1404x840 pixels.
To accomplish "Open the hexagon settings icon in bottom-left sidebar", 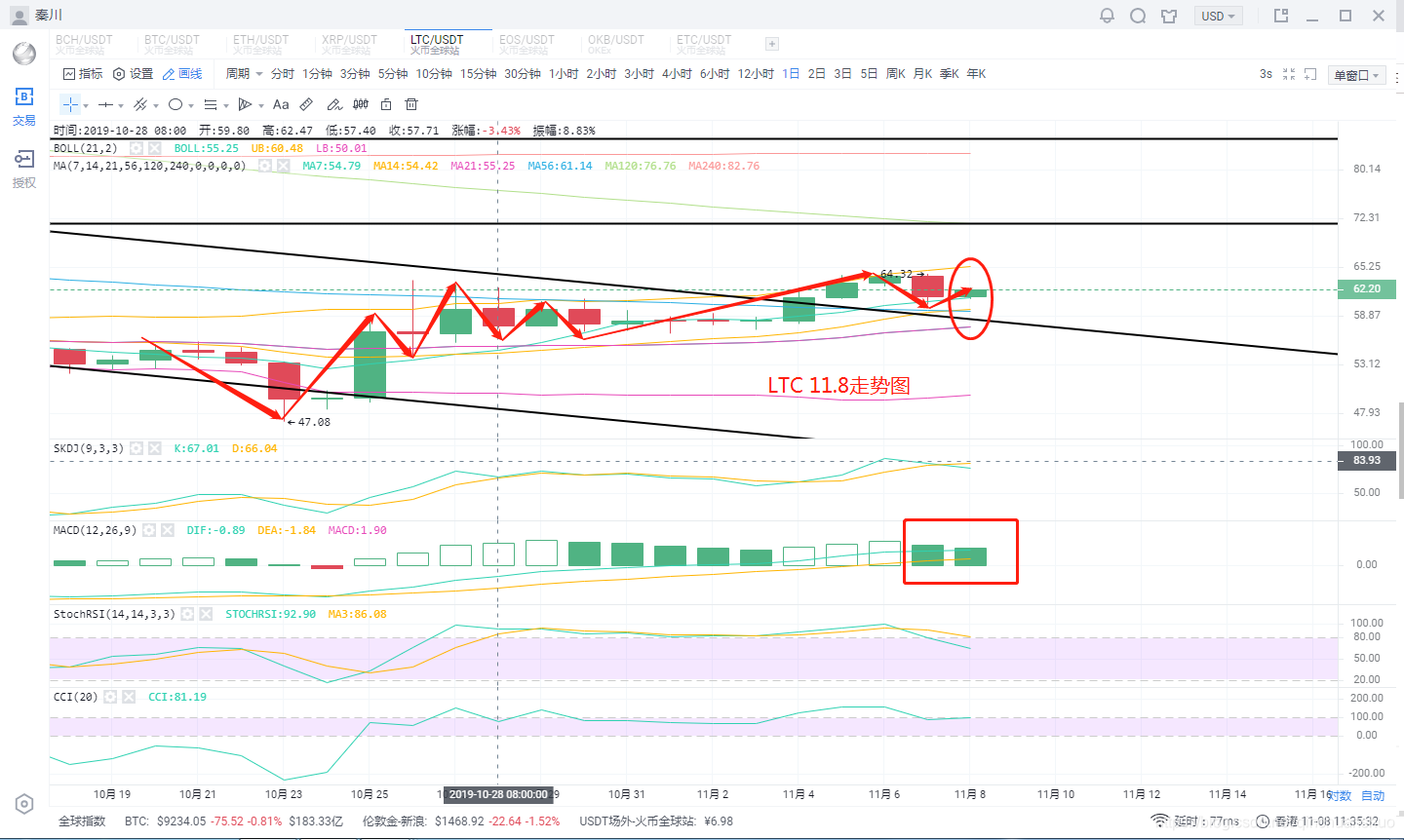I will pyautogui.click(x=24, y=804).
